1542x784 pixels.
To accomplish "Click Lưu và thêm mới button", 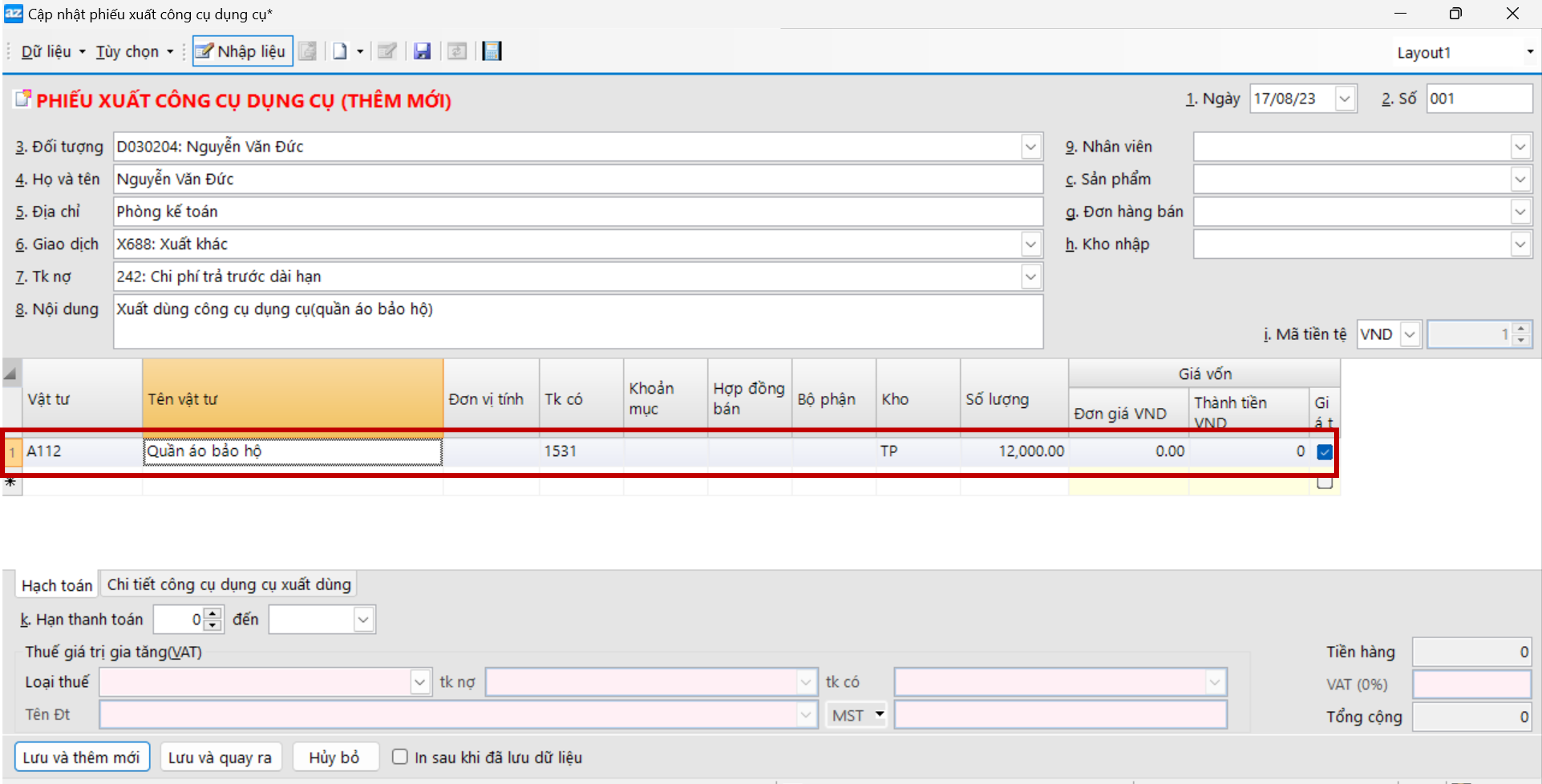I will tap(82, 757).
